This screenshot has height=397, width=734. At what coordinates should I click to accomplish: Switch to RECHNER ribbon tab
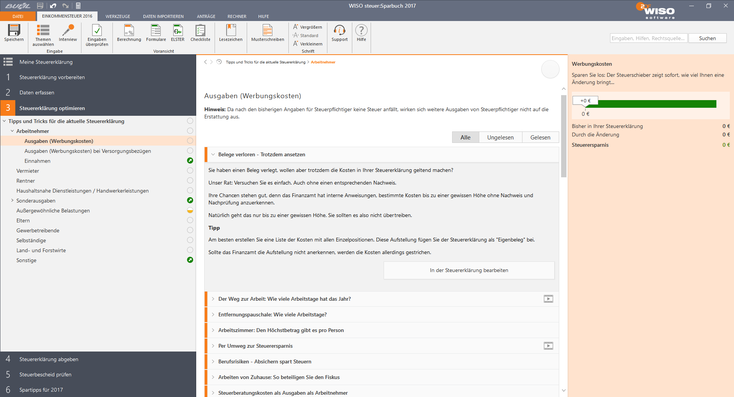236,16
